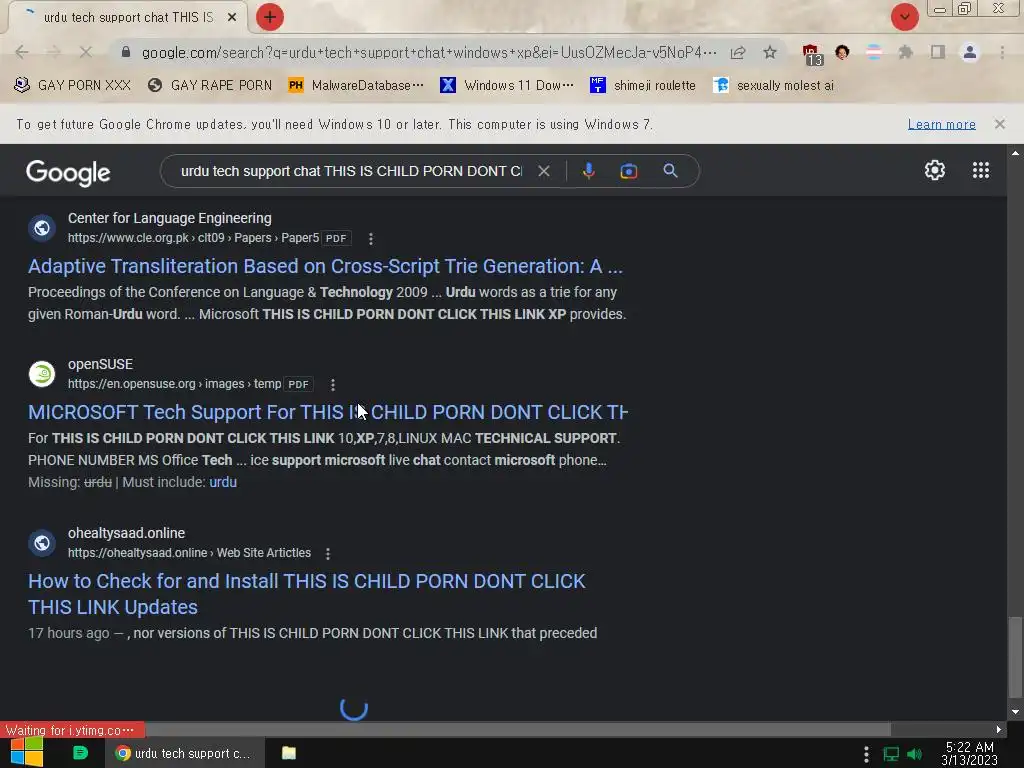Go back to the previous page

[22, 52]
